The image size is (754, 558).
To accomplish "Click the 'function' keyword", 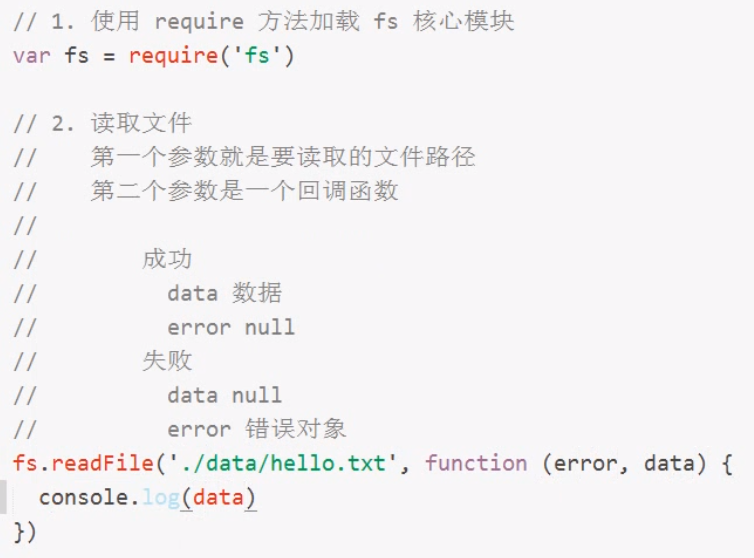I will [x=476, y=463].
